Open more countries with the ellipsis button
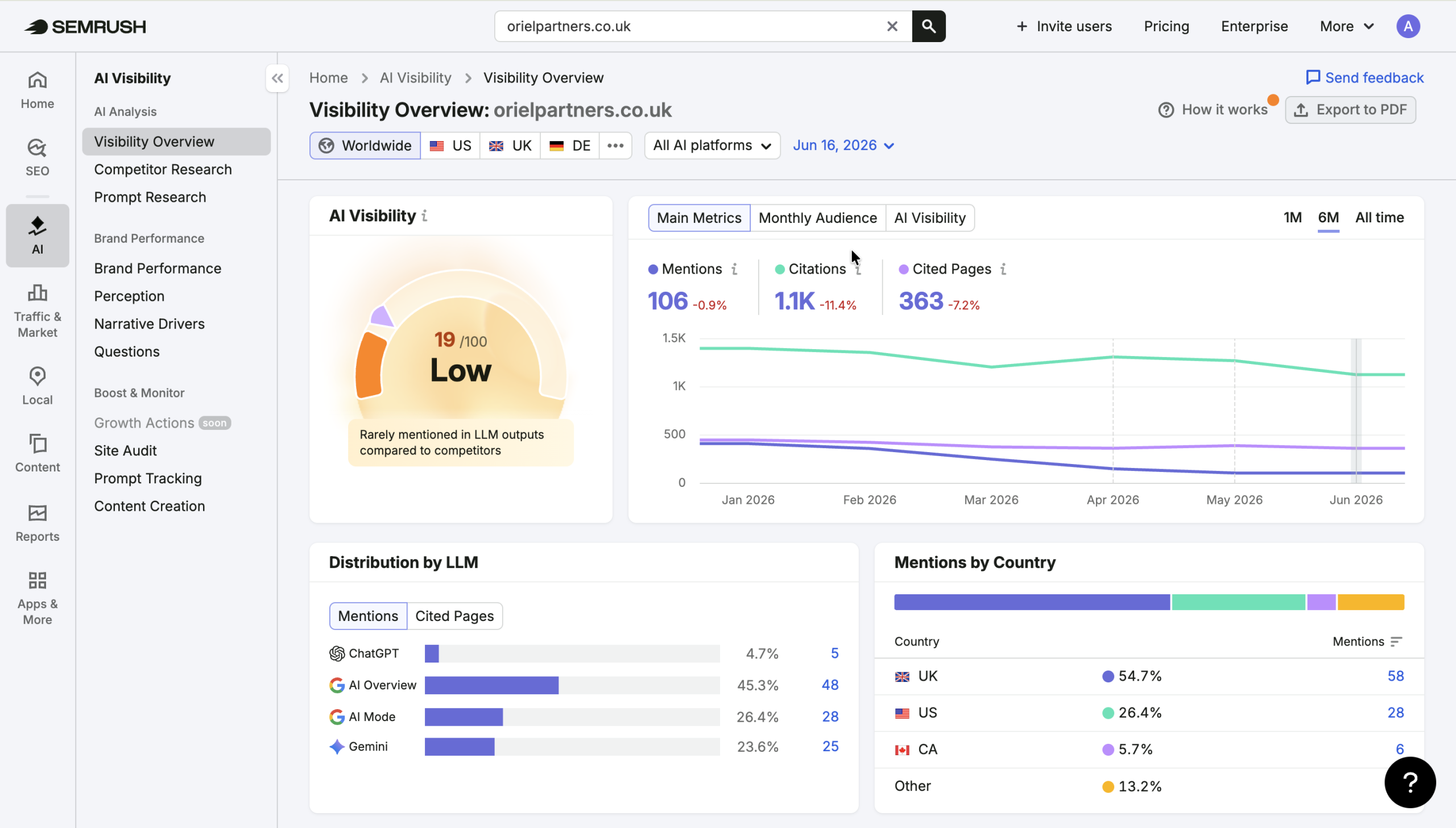 click(615, 146)
